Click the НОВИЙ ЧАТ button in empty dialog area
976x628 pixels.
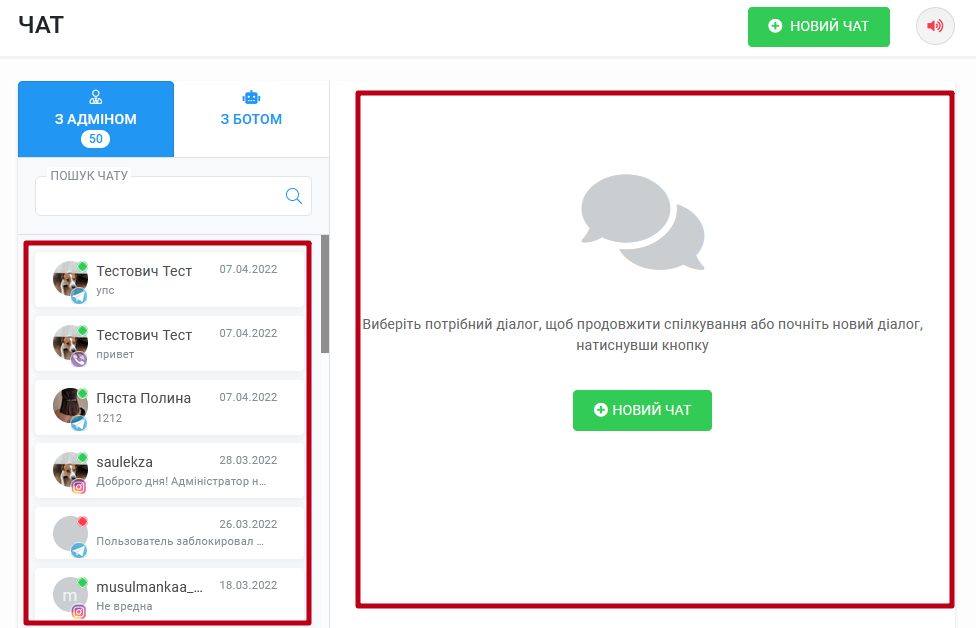(x=642, y=410)
